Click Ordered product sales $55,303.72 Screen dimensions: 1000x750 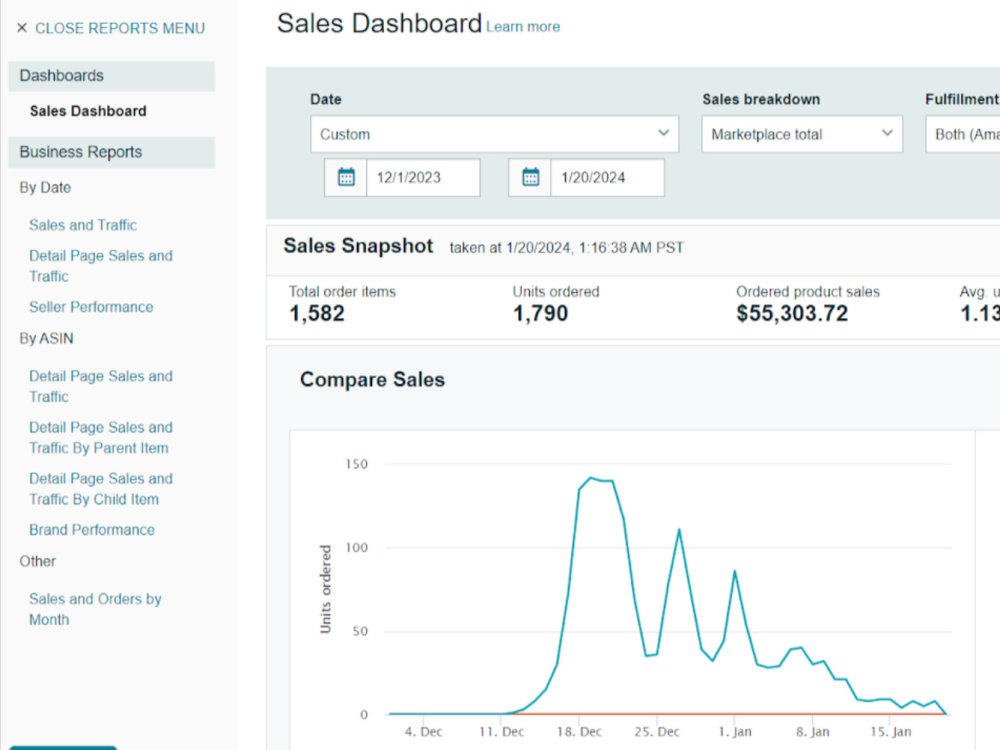point(792,314)
